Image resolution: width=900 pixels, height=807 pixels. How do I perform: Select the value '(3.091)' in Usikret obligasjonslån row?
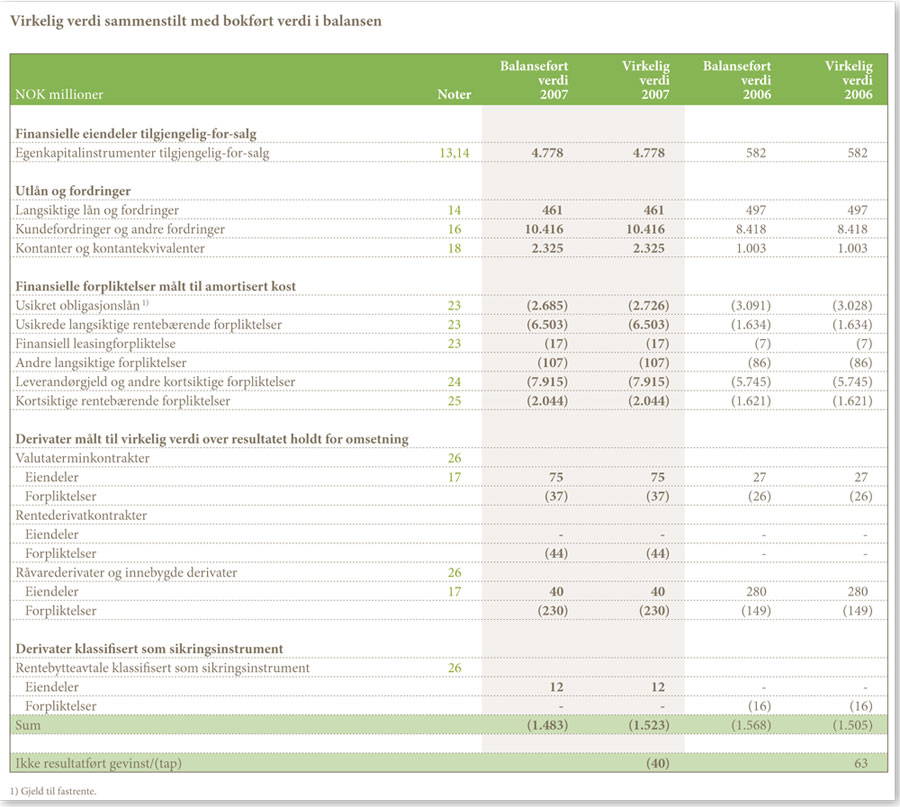pos(751,306)
